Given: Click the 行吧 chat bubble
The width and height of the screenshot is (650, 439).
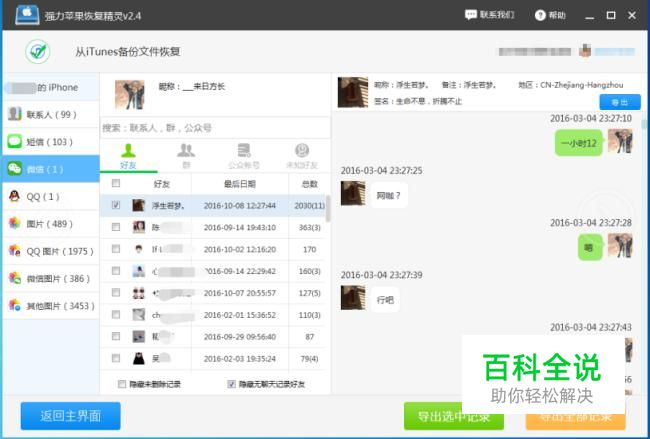Looking at the screenshot, I should pyautogui.click(x=385, y=300).
